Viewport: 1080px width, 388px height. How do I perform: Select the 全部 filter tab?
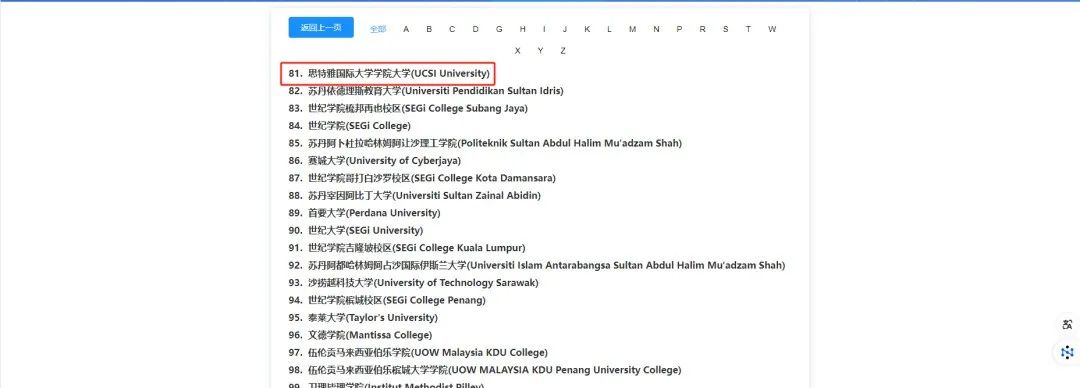click(377, 29)
